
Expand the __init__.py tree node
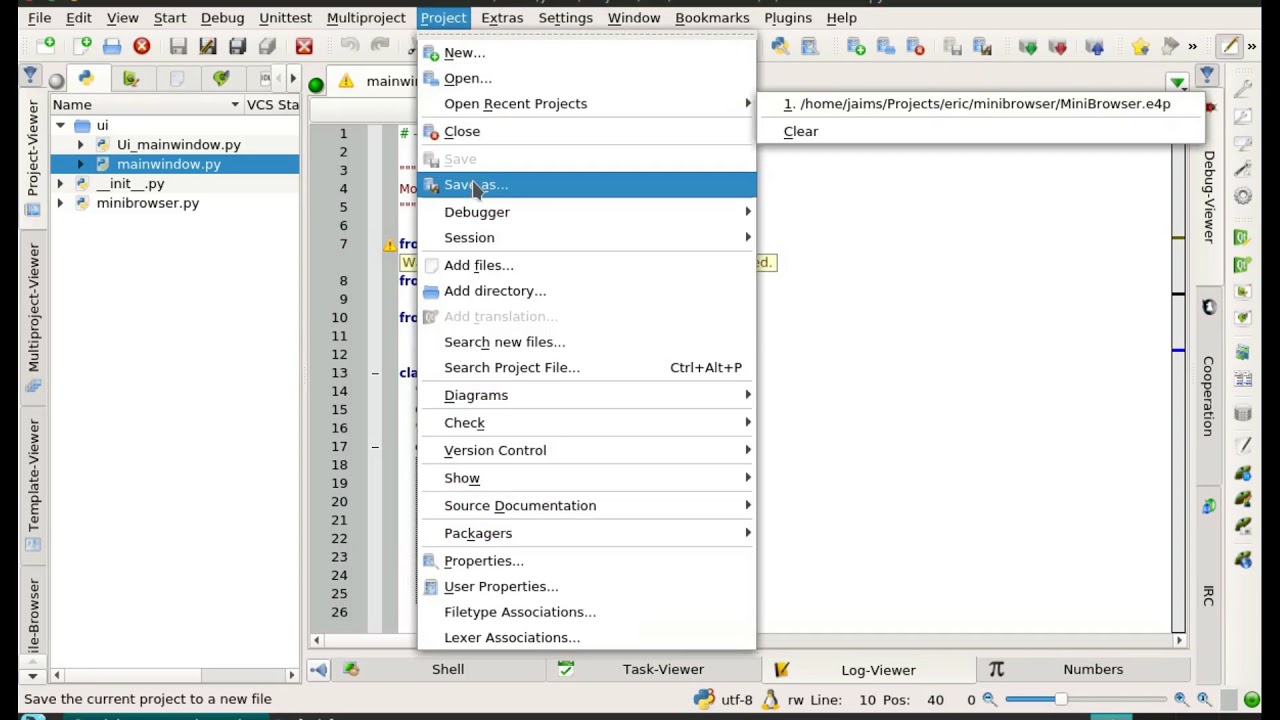(x=60, y=184)
